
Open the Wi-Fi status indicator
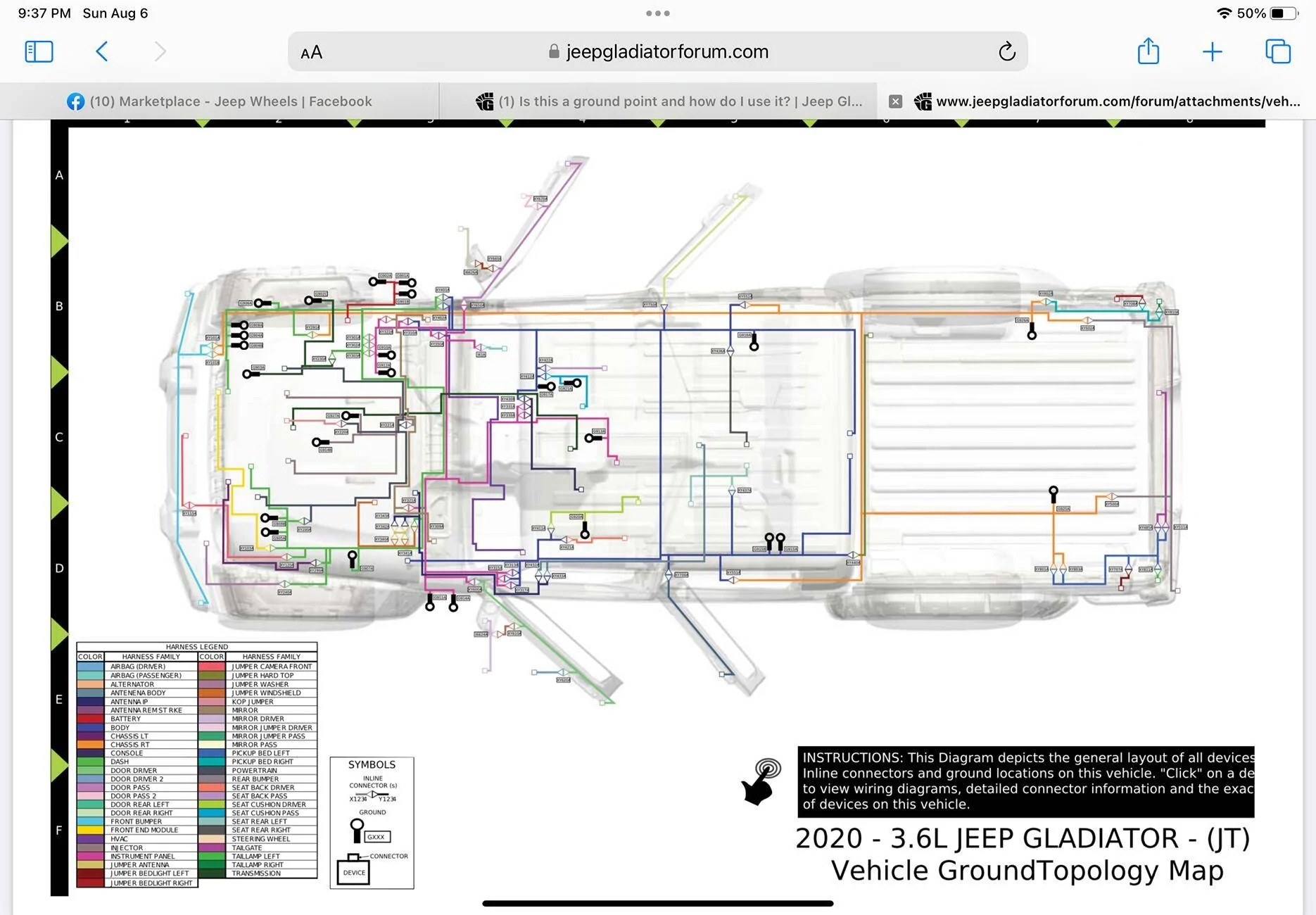tap(1224, 13)
